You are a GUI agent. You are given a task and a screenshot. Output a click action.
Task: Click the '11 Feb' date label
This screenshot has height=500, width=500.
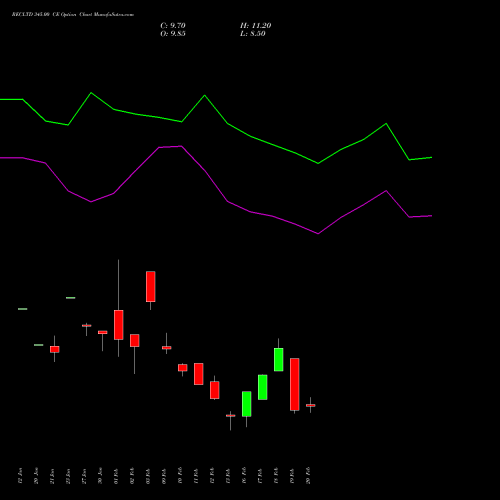(x=196, y=476)
